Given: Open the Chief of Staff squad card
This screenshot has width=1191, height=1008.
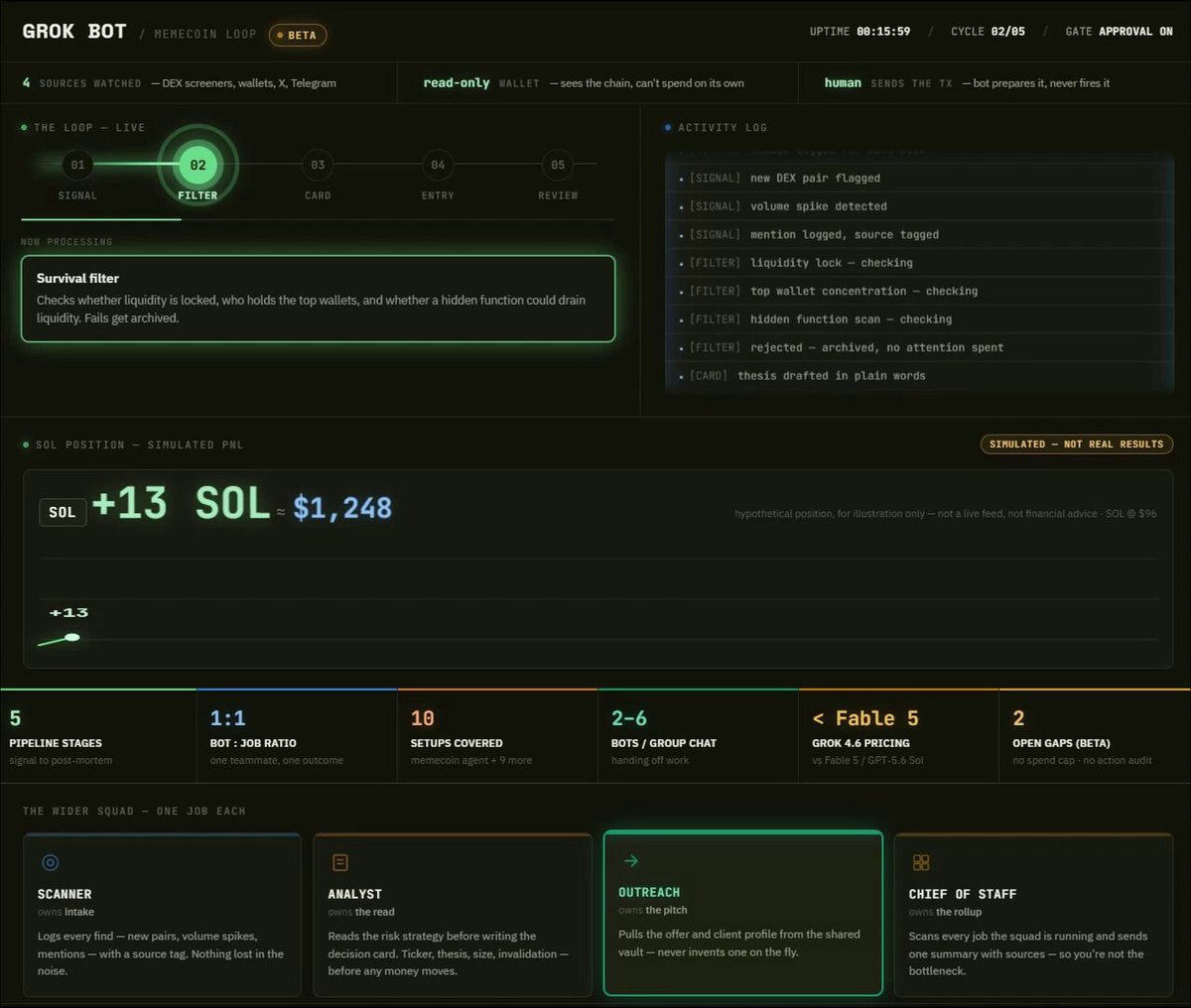Looking at the screenshot, I should click(1033, 915).
